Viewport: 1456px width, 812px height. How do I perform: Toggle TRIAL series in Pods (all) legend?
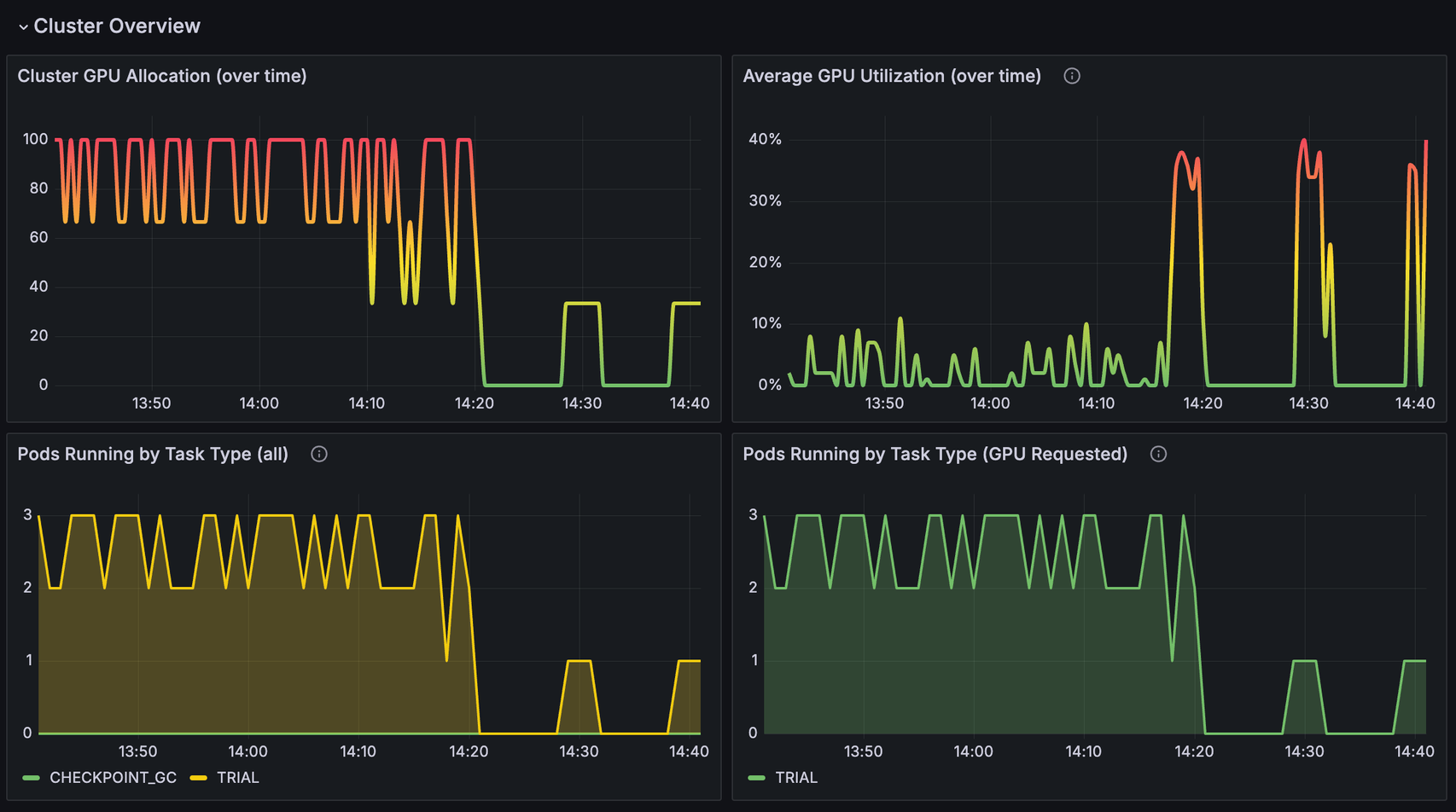coord(237,778)
